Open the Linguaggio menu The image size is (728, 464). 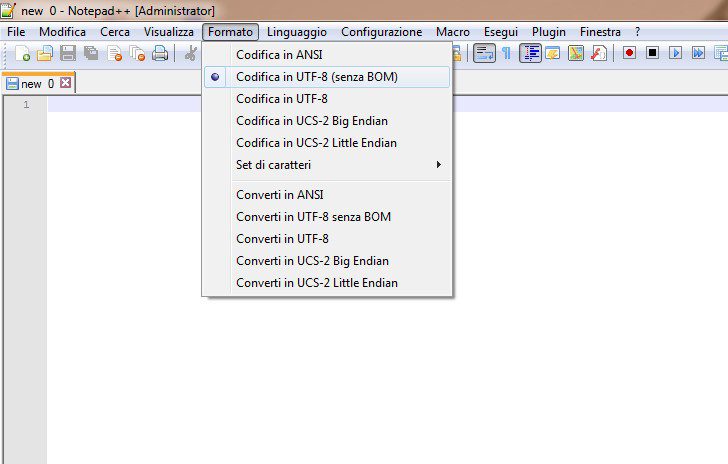(x=297, y=32)
